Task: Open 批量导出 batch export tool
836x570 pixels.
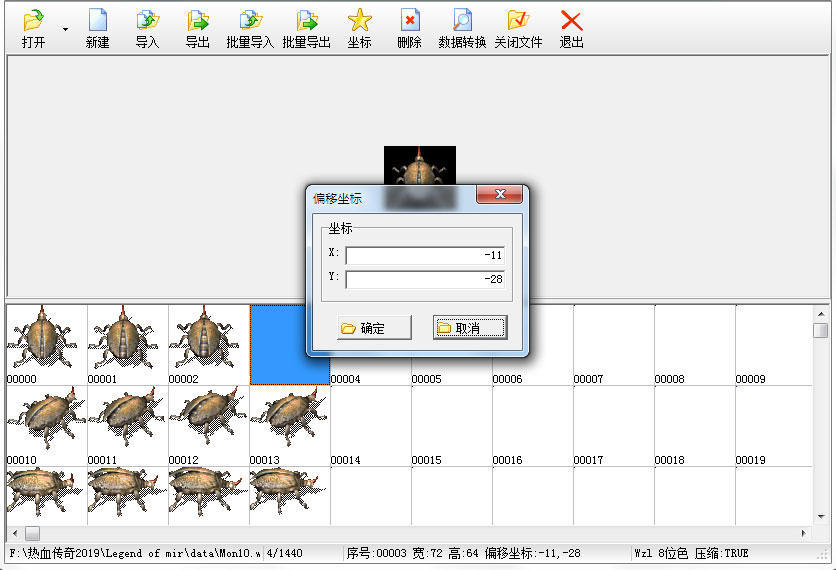Action: (306, 22)
